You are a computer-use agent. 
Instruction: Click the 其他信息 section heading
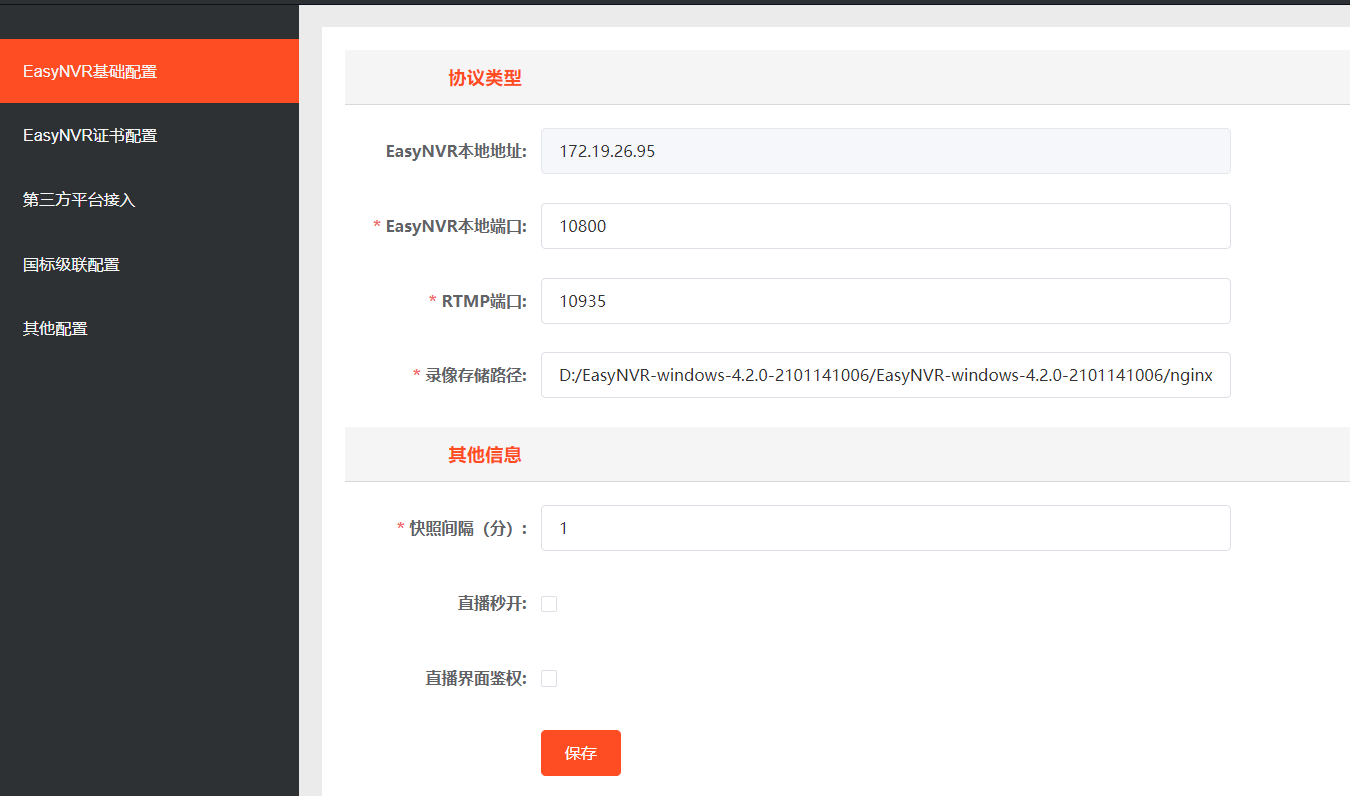point(485,455)
